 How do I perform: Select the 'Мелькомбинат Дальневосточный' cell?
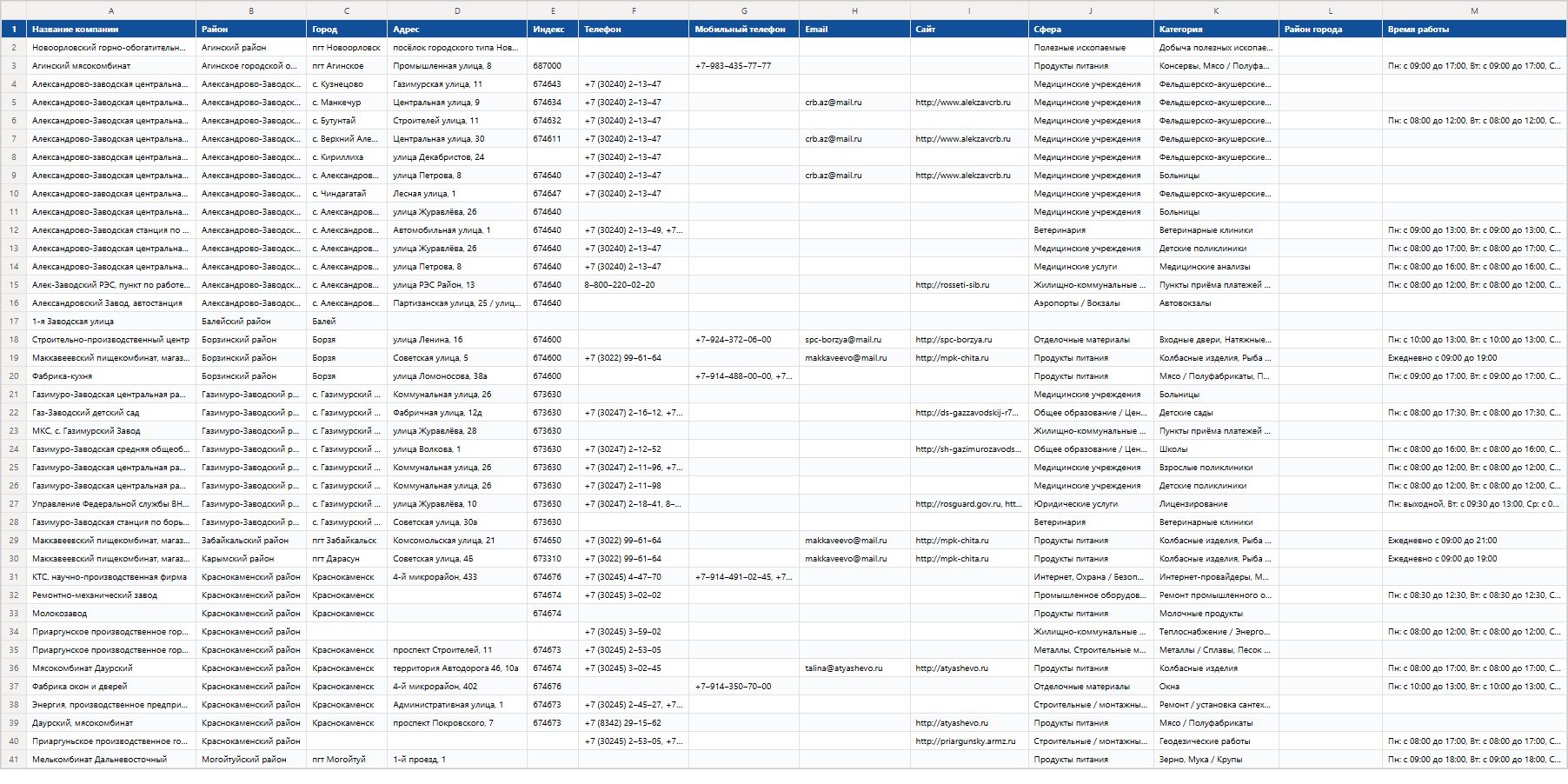point(111,760)
